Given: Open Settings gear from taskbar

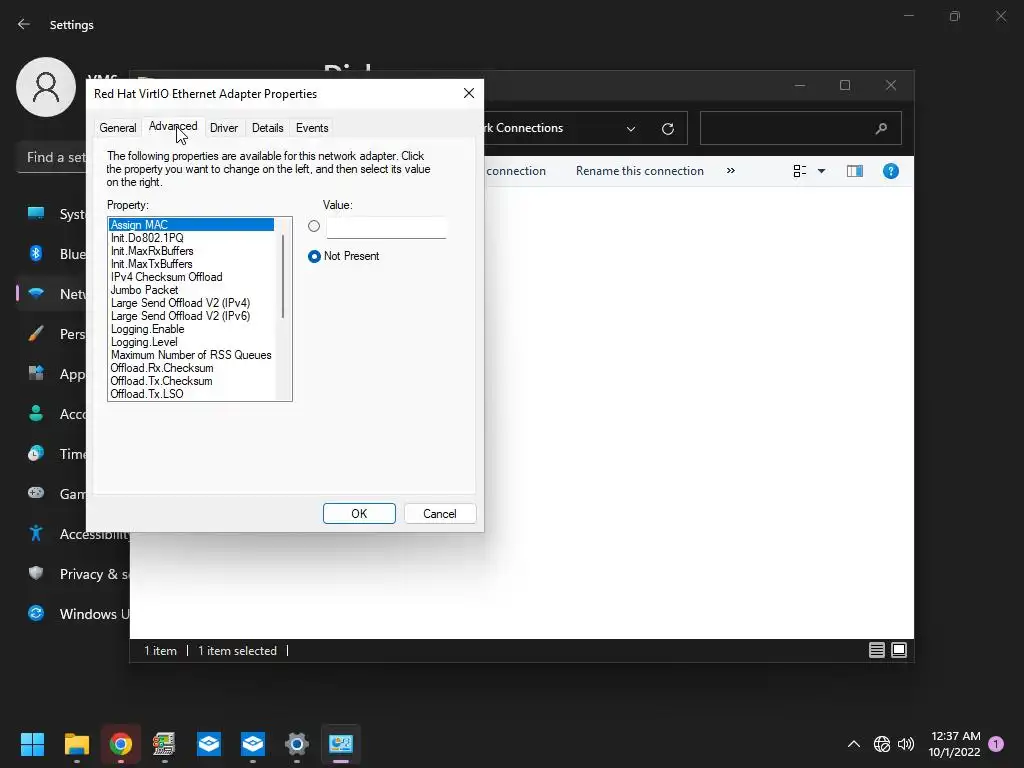Looking at the screenshot, I should [296, 744].
